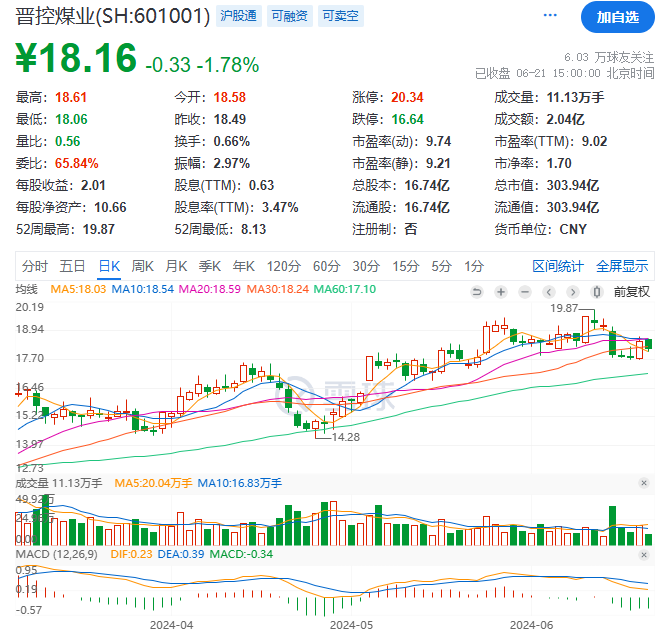Click the 52周最高 19.87 value
This screenshot has width=668, height=636.
(98, 229)
